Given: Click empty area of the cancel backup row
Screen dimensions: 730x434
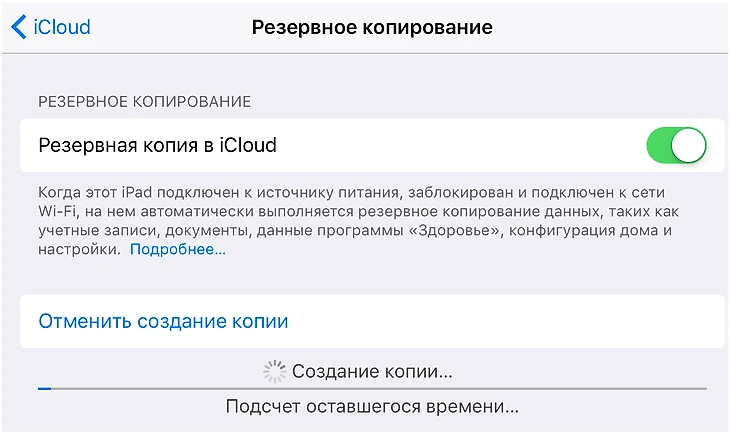Looking at the screenshot, I should pyautogui.click(x=503, y=321).
